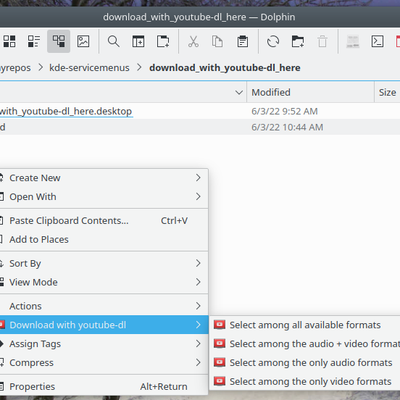Image resolution: width=400 pixels, height=400 pixels.
Task: Open the Create New submenu
Action: (104, 178)
